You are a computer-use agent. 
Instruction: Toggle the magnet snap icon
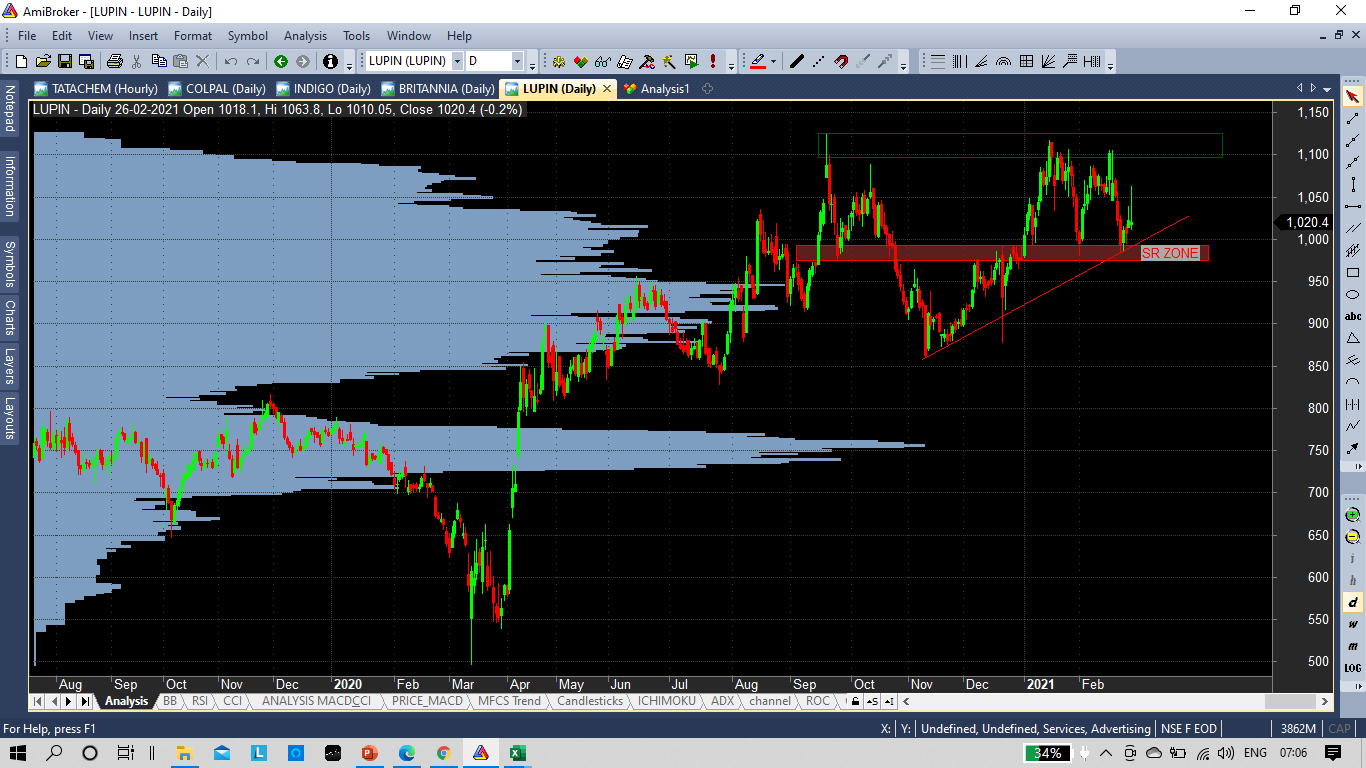pos(841,61)
